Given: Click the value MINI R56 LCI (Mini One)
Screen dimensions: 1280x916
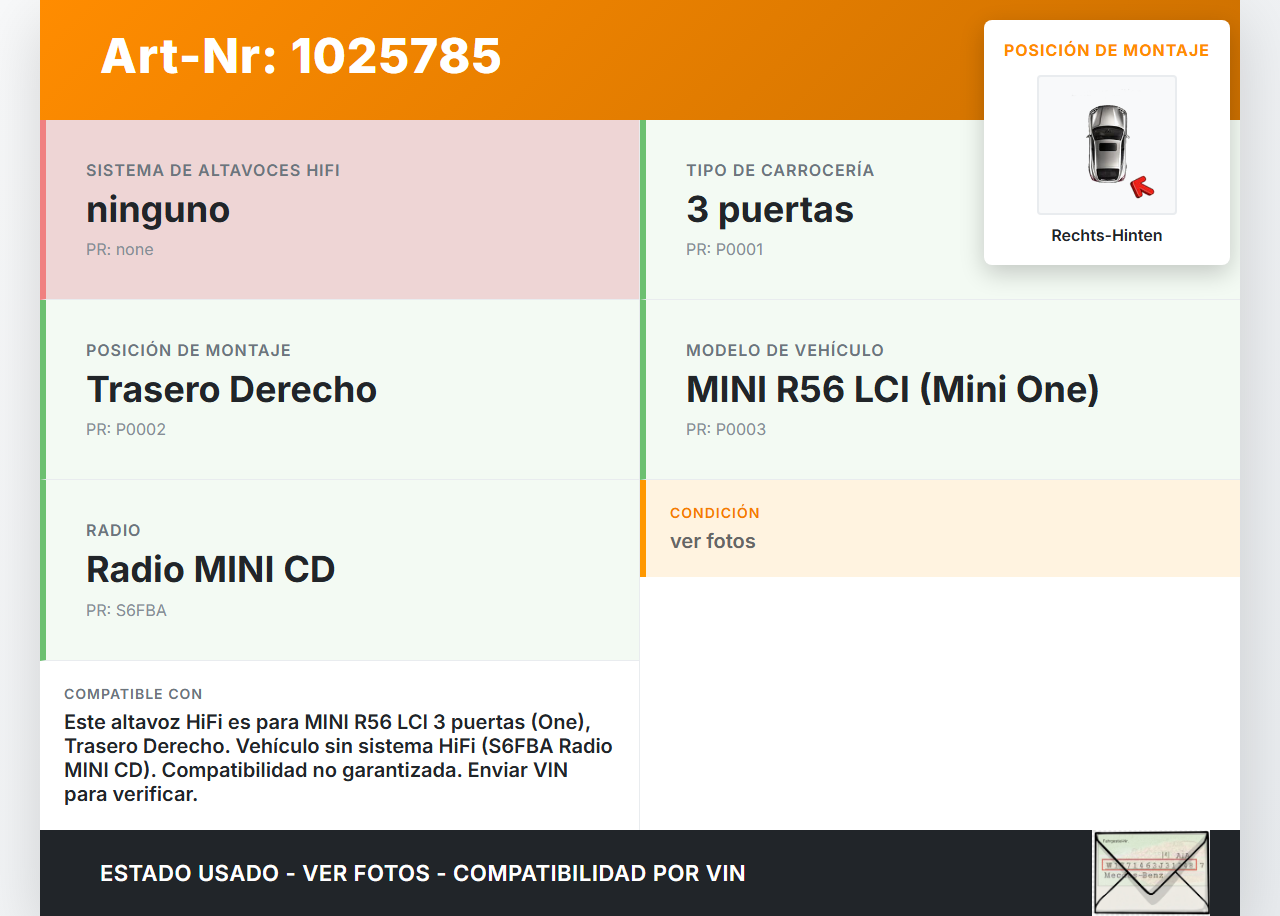Looking at the screenshot, I should [x=893, y=389].
